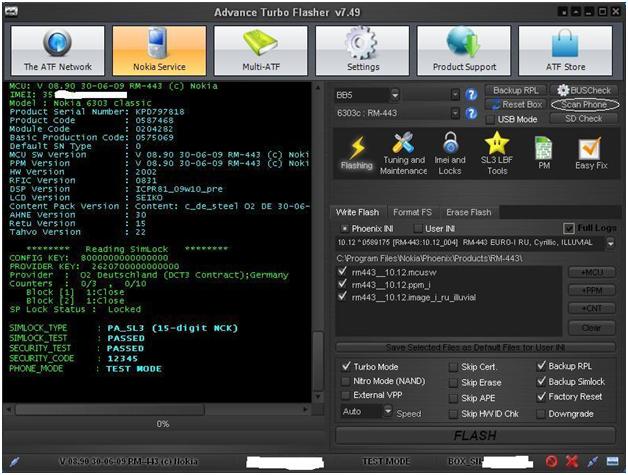Click the large FLASH button
628x475 pixels.
click(x=475, y=435)
